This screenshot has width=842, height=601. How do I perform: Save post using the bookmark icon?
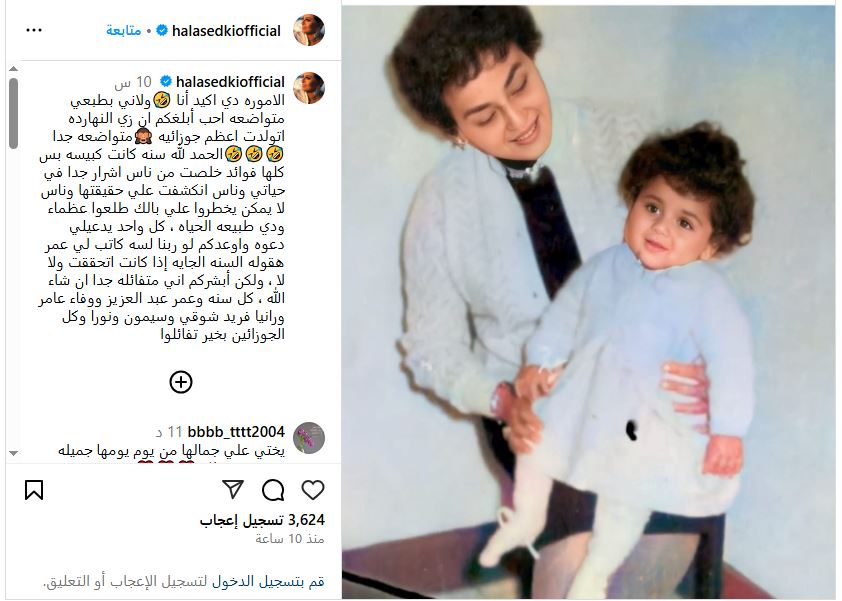pos(34,490)
